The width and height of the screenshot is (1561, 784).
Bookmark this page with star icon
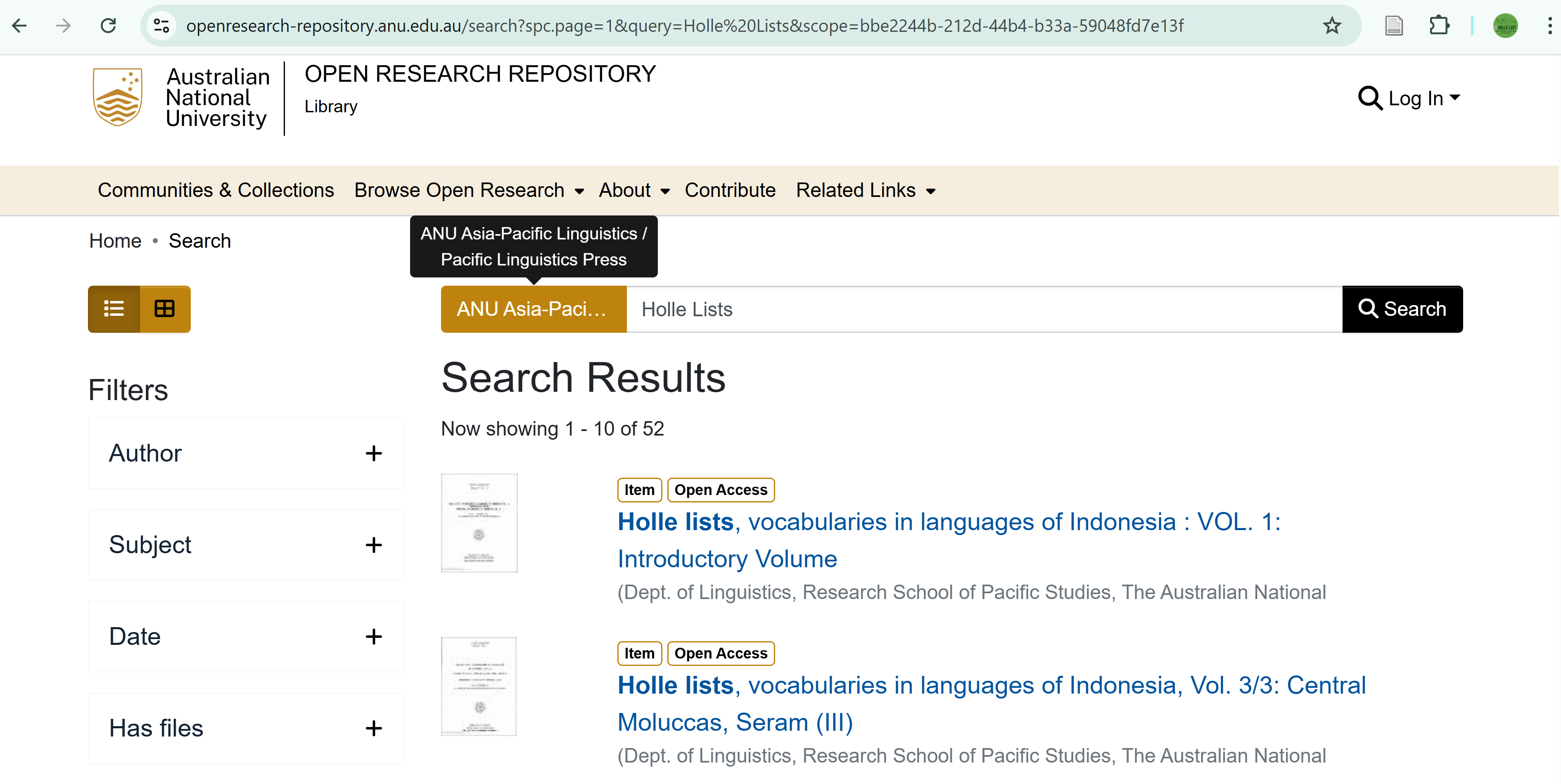(x=1331, y=26)
